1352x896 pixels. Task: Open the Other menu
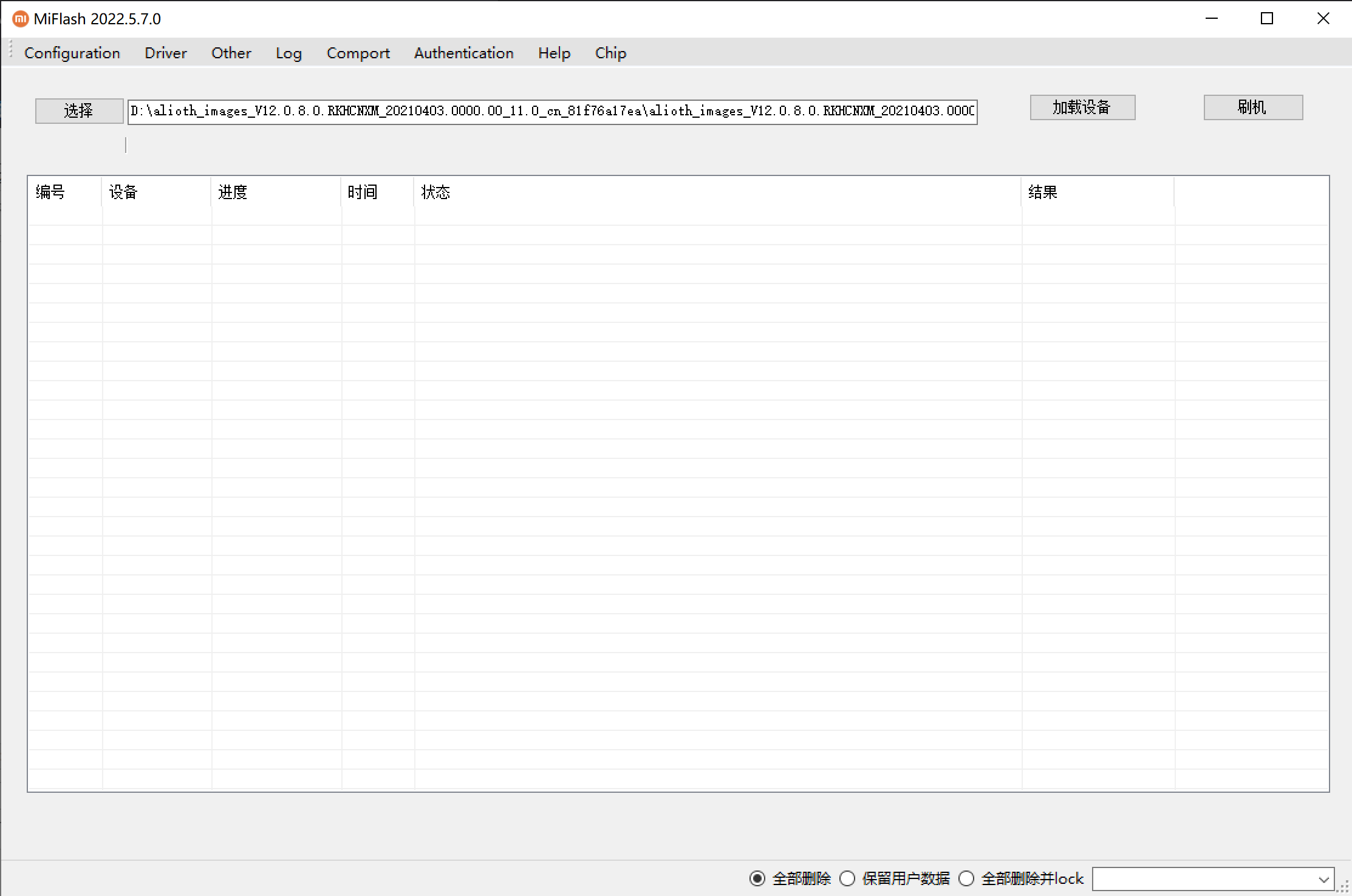[231, 53]
